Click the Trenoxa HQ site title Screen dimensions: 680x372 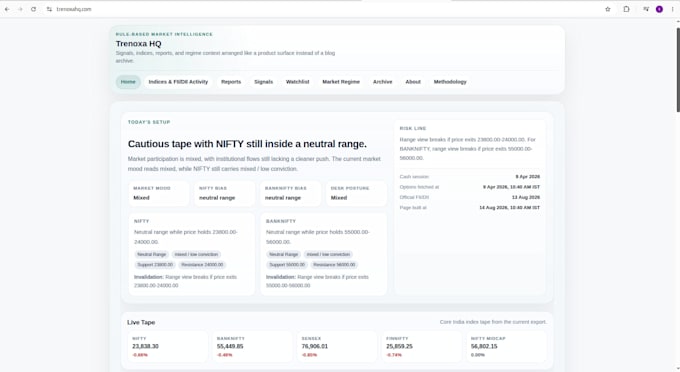tap(138, 44)
